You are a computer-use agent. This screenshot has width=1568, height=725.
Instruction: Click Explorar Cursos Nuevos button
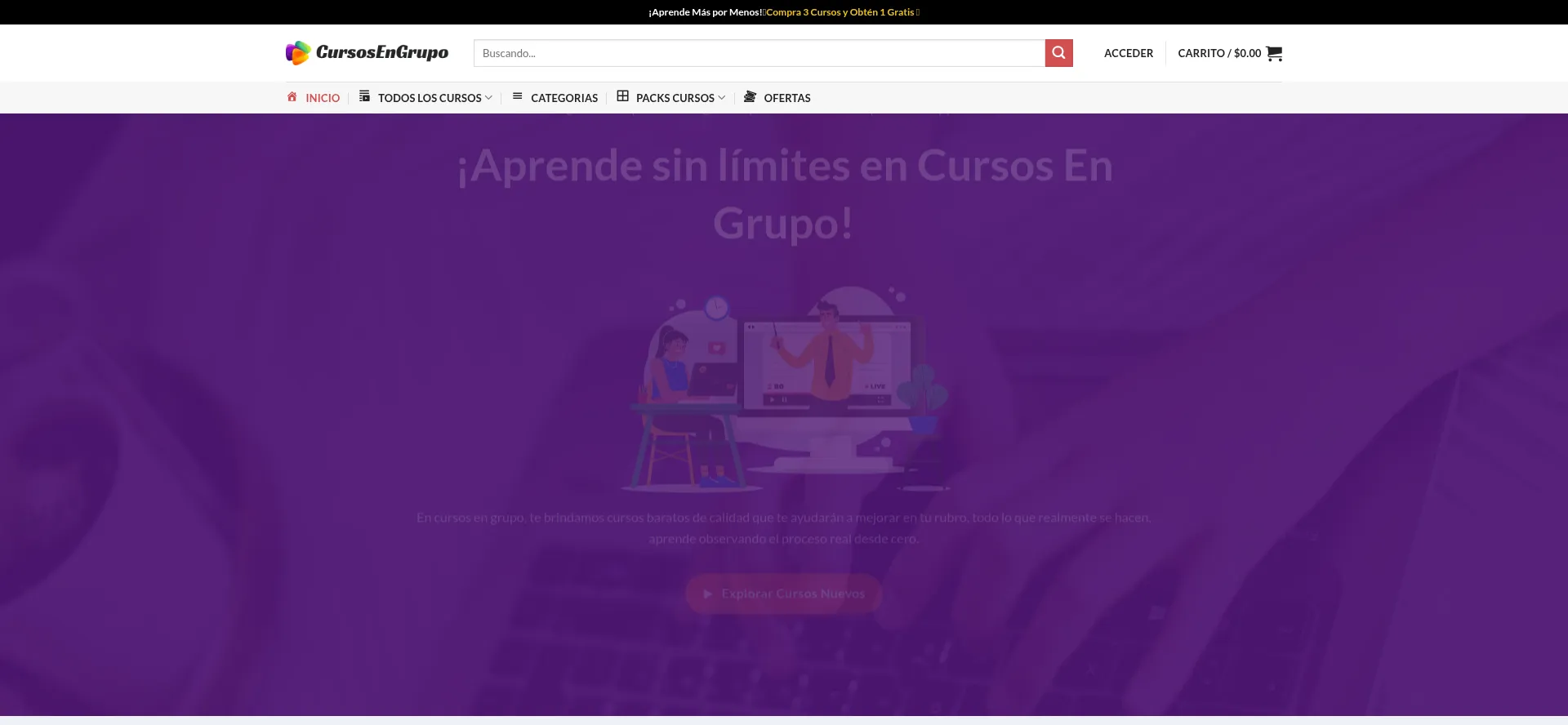784,594
